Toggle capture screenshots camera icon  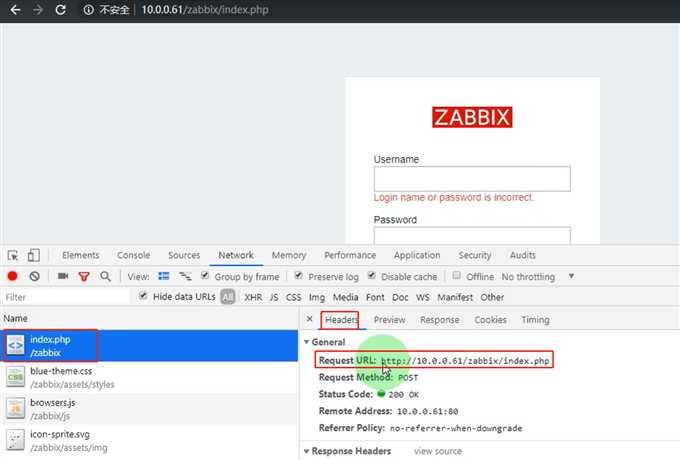(x=63, y=276)
